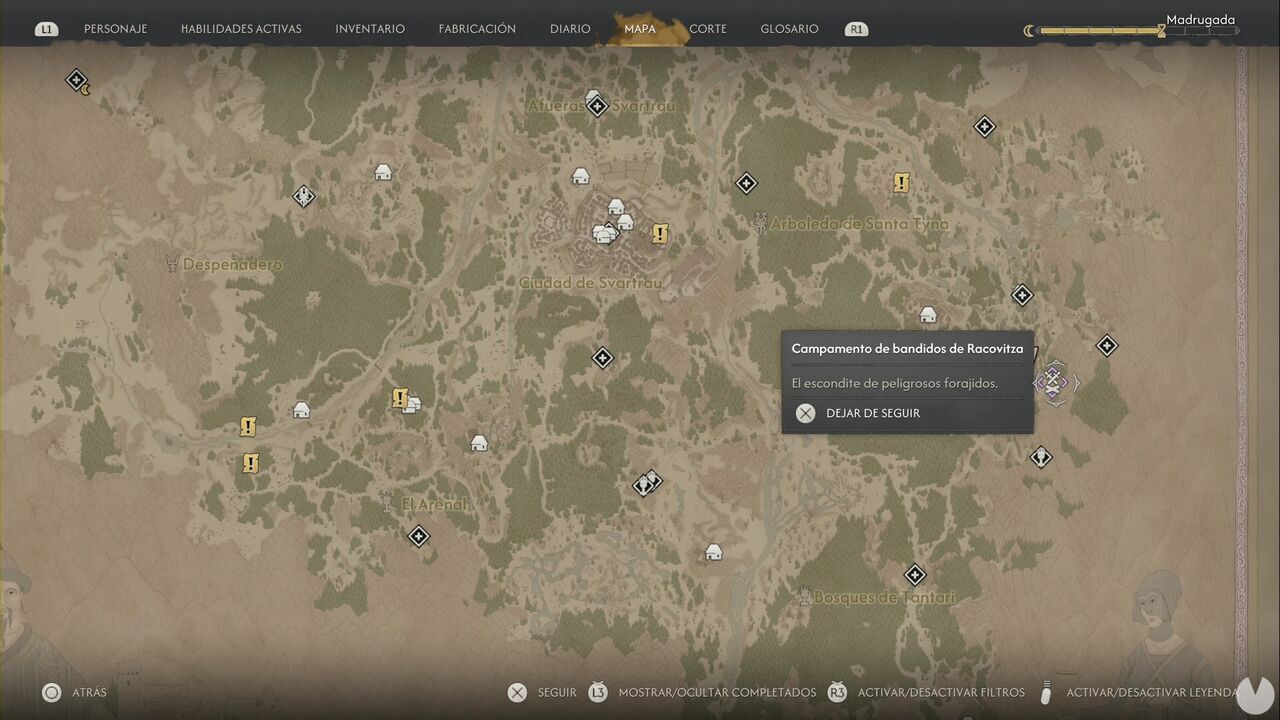
Task: Click the L1 previous-tab icon
Action: [x=46, y=30]
